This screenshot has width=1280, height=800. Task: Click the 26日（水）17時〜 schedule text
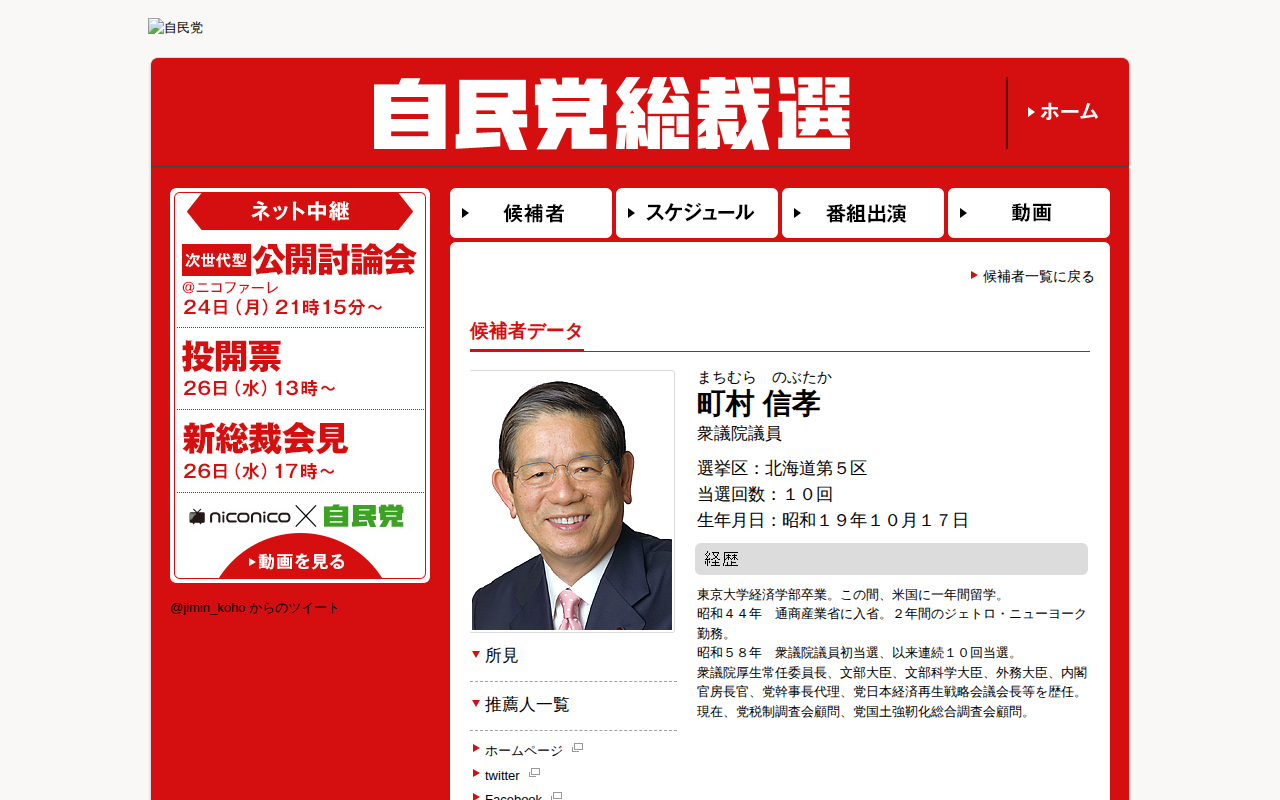coord(259,471)
